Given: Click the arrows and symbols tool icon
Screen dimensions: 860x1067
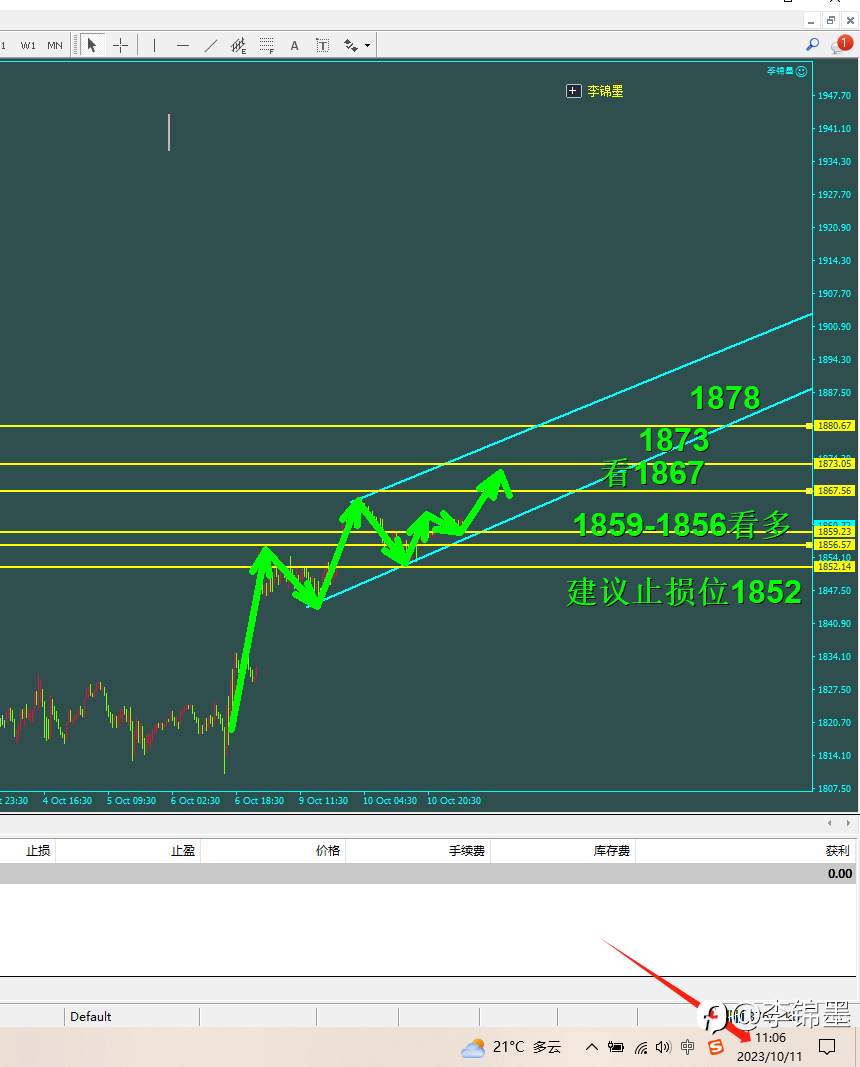Looking at the screenshot, I should [351, 46].
